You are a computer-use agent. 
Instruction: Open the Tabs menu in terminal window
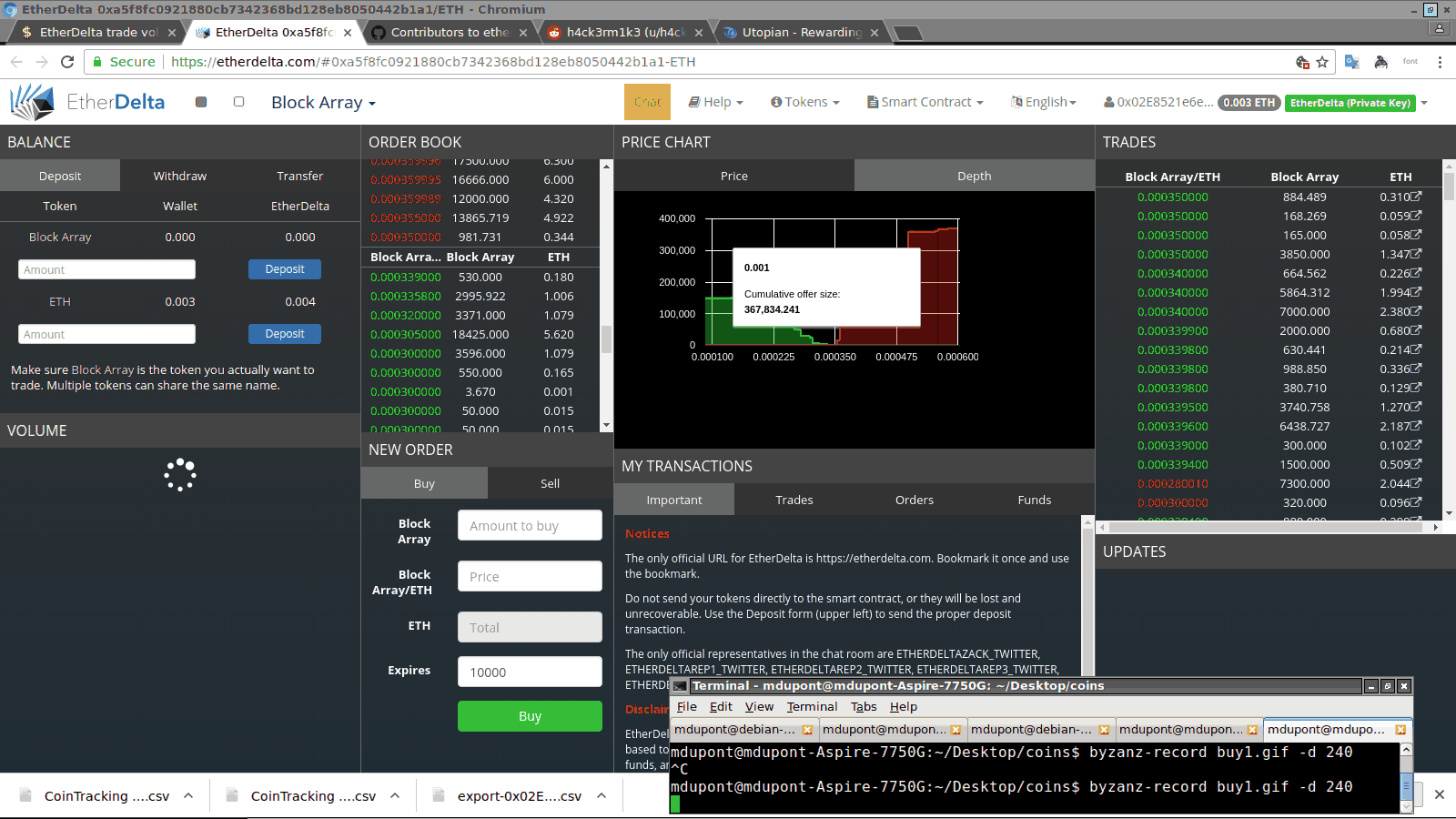864,706
